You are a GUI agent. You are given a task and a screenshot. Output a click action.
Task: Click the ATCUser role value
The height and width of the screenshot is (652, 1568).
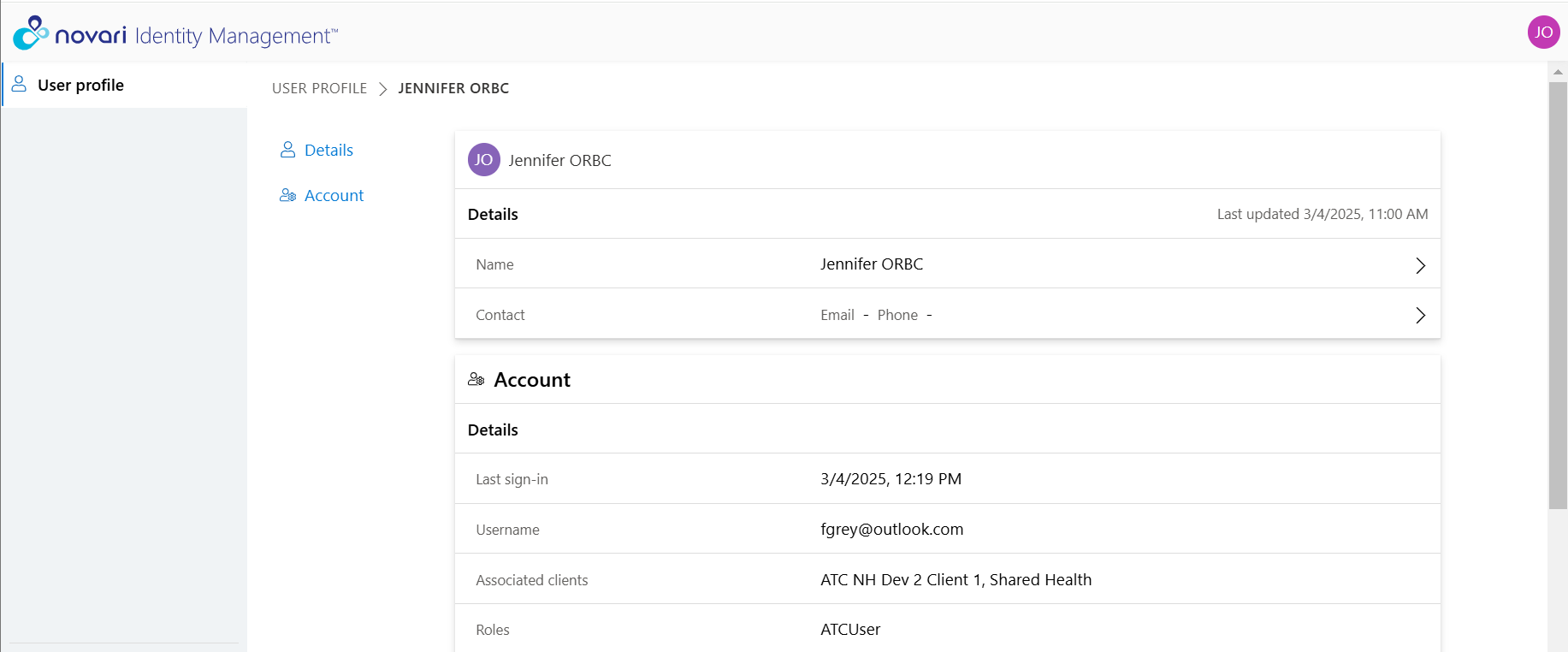(850, 630)
